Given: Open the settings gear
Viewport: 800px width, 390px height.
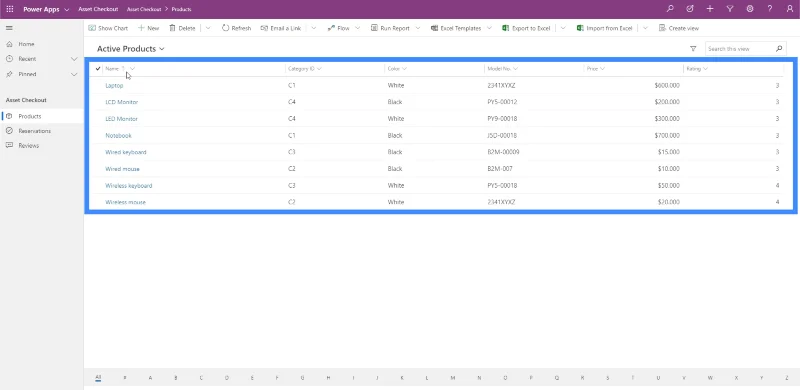Looking at the screenshot, I should [750, 9].
